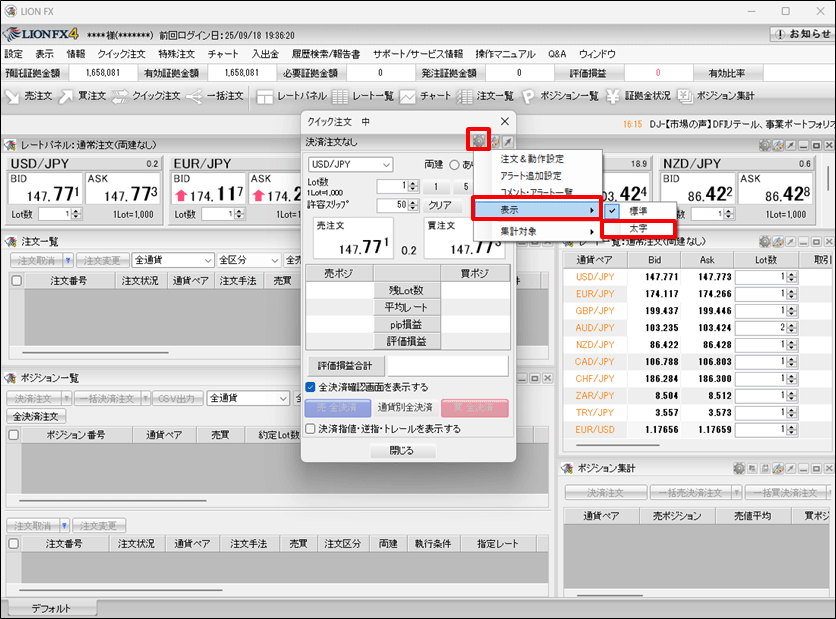Image resolution: width=836 pixels, height=619 pixels.
Task: Select 太字 in the display submenu
Action: (638, 229)
